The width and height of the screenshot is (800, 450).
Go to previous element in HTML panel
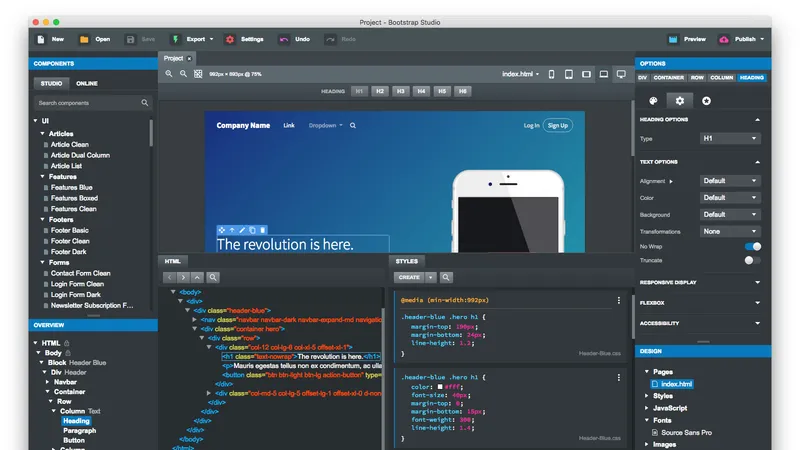click(x=169, y=277)
